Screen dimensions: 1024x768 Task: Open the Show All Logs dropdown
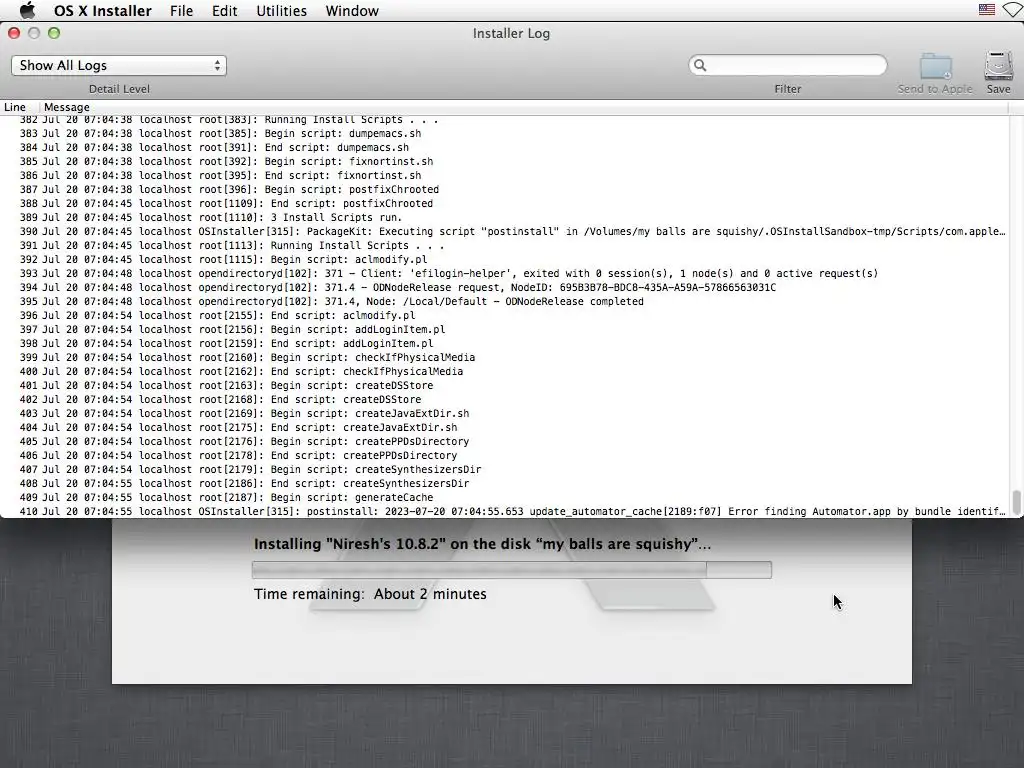[x=119, y=65]
